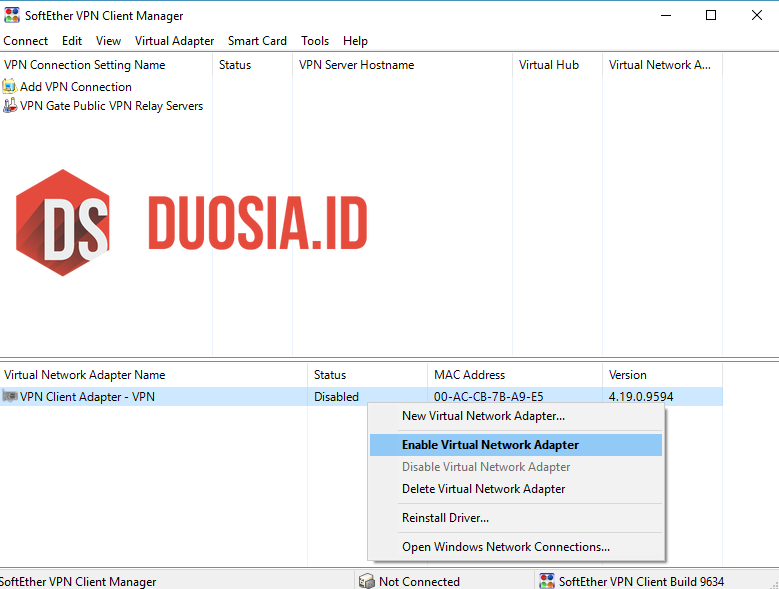This screenshot has width=779, height=589.
Task: Click the Disabled status cell
Action: 336,396
